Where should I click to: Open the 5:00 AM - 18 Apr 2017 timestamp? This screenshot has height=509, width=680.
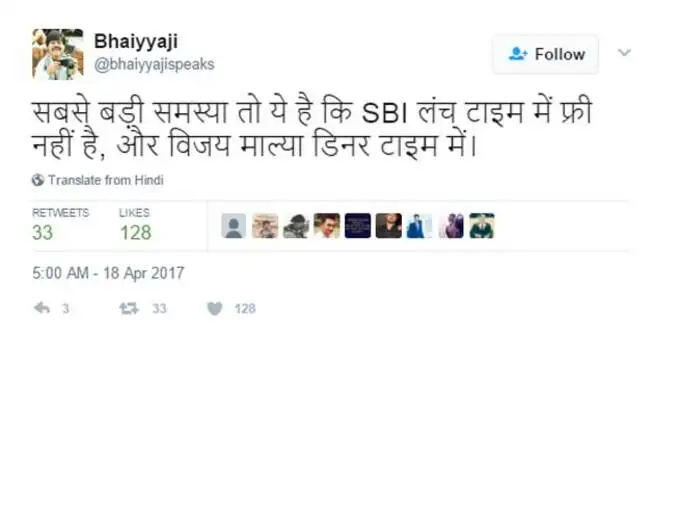pyautogui.click(x=108, y=273)
